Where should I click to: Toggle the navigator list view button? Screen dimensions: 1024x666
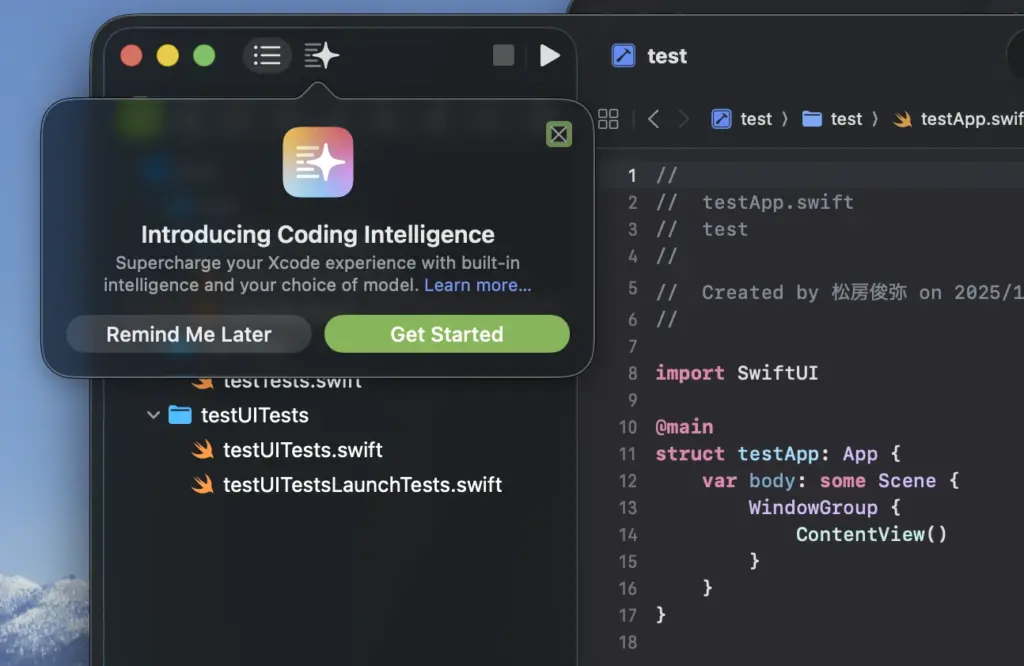267,55
